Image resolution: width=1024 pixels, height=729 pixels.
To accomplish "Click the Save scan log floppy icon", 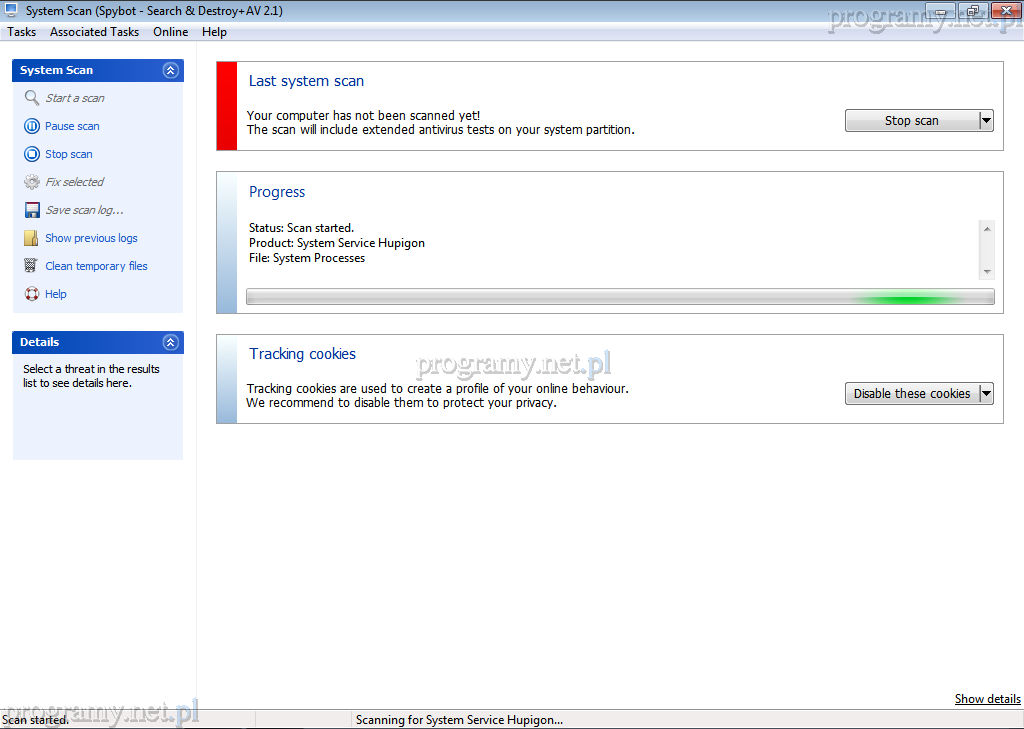I will tap(32, 210).
